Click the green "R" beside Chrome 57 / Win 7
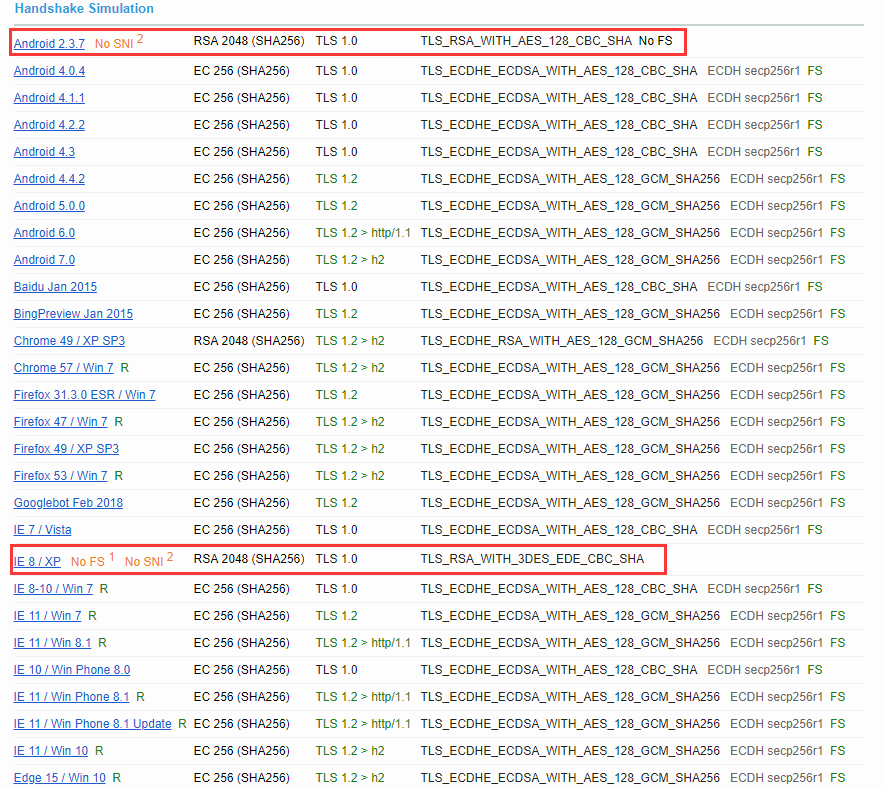 point(125,368)
